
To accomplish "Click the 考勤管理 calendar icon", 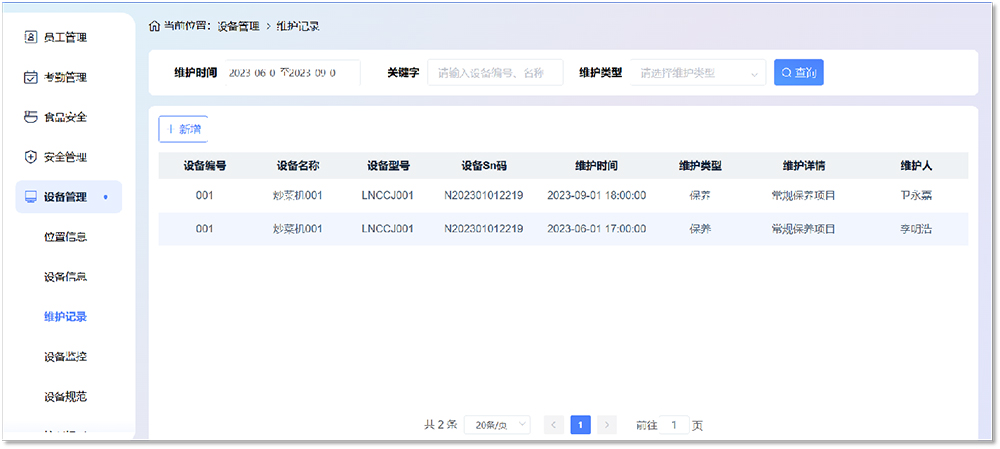I will point(31,78).
